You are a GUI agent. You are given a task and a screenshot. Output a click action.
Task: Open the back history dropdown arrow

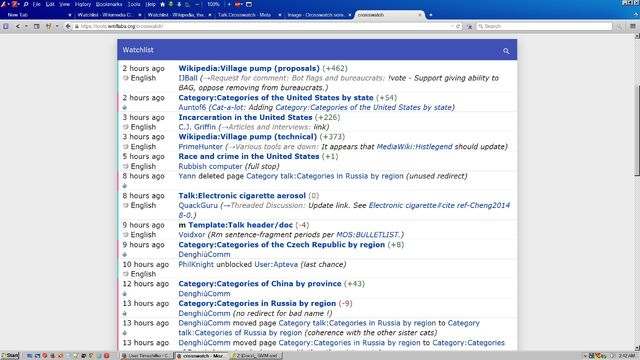tap(26, 26)
